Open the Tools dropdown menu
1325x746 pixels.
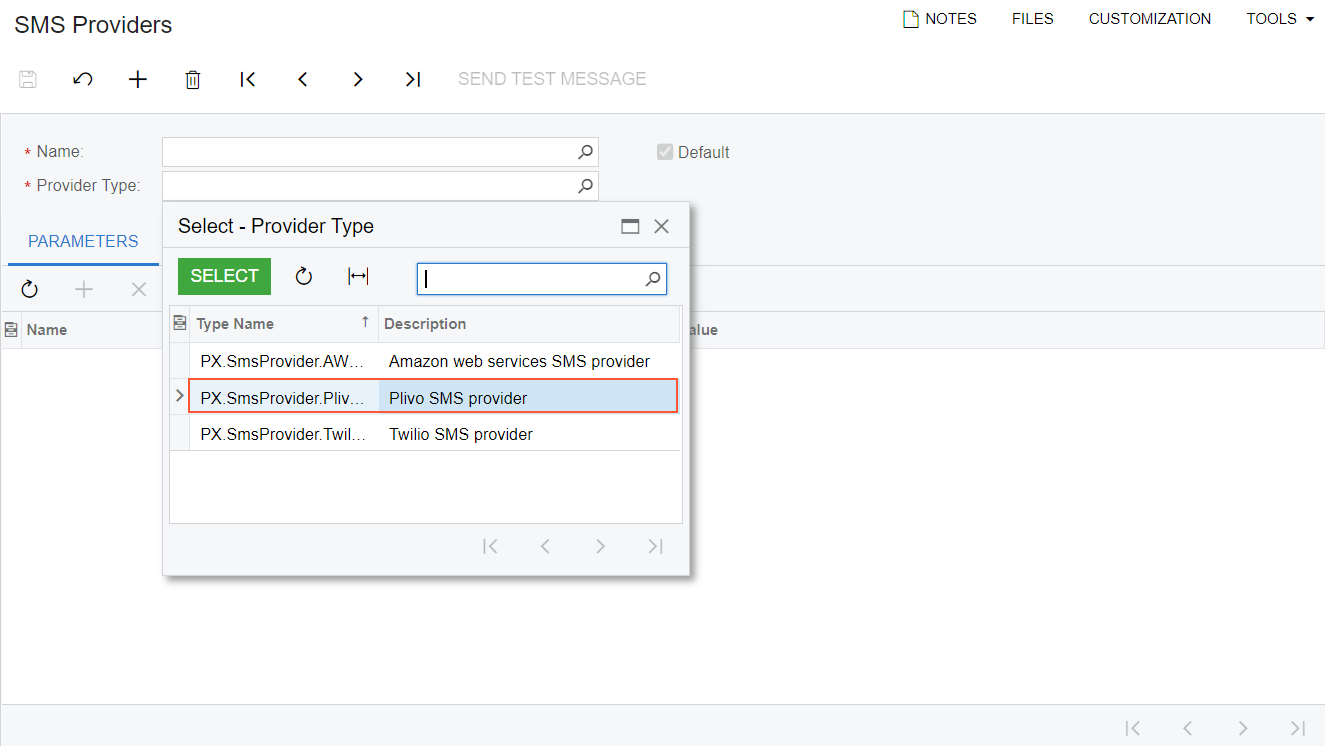coord(1280,19)
